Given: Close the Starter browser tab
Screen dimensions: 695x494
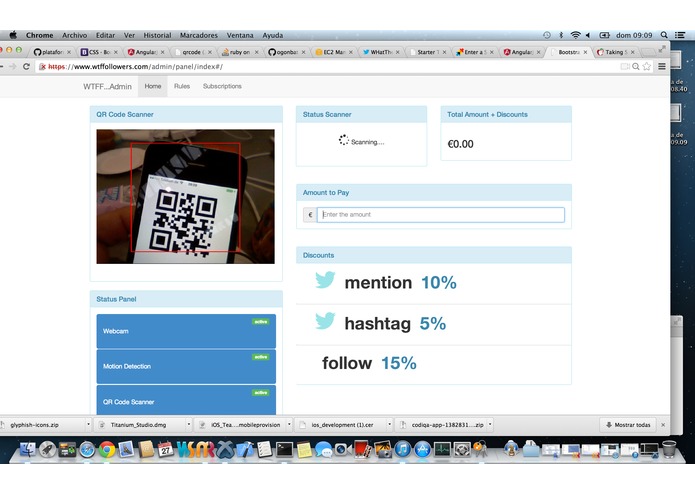Looking at the screenshot, I should coord(444,52).
